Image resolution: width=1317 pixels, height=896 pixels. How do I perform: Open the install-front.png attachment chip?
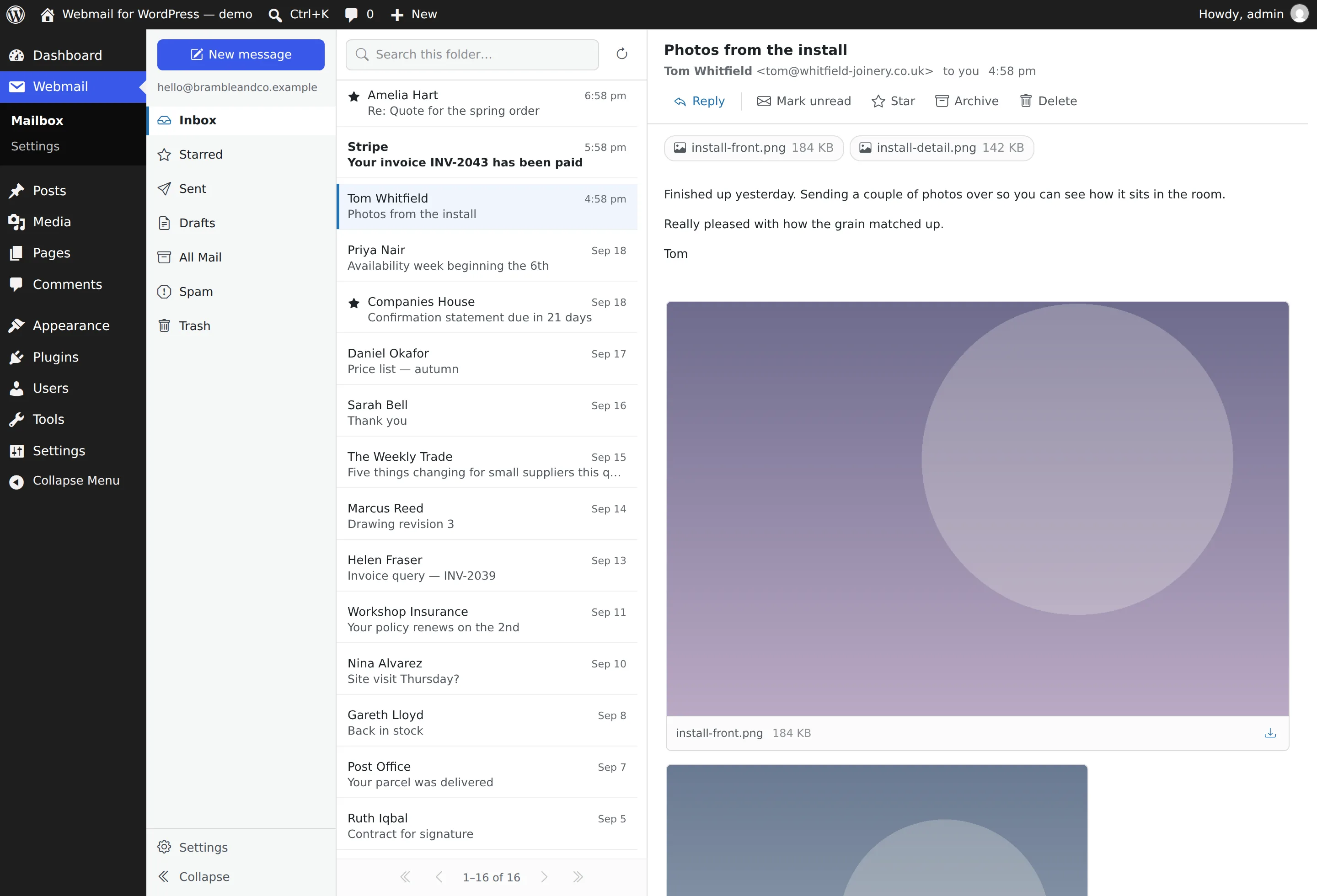[754, 148]
